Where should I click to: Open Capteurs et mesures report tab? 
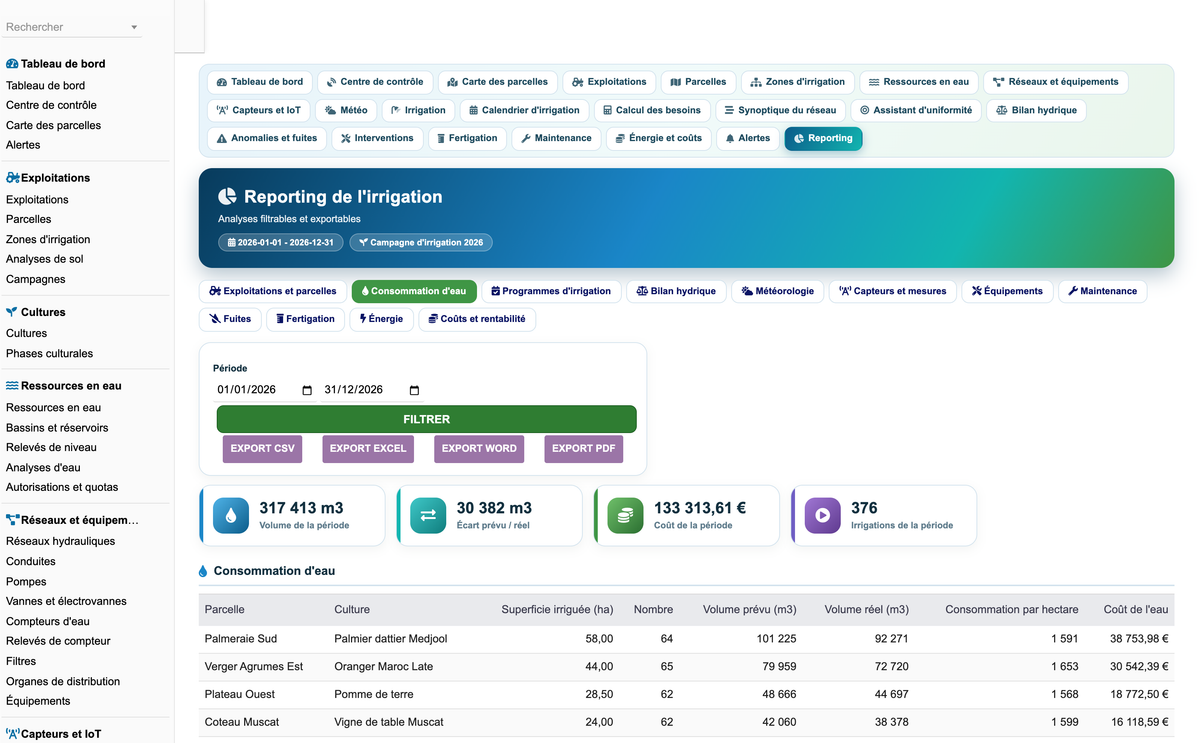892,291
